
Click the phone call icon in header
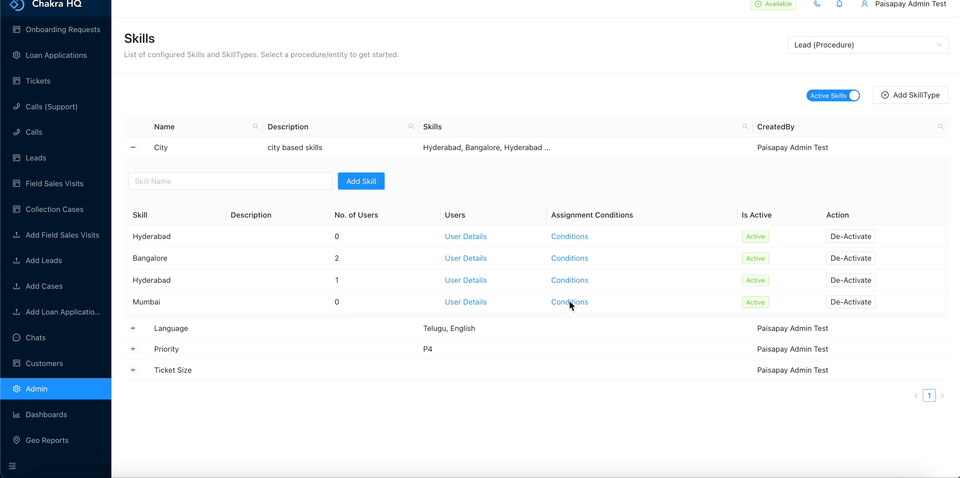tap(817, 4)
